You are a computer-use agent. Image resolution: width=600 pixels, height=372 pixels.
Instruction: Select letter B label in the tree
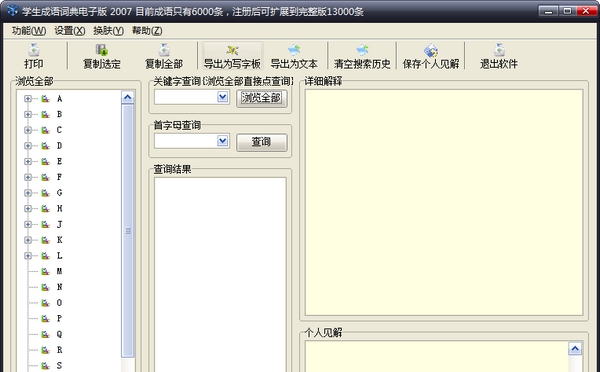click(x=59, y=114)
